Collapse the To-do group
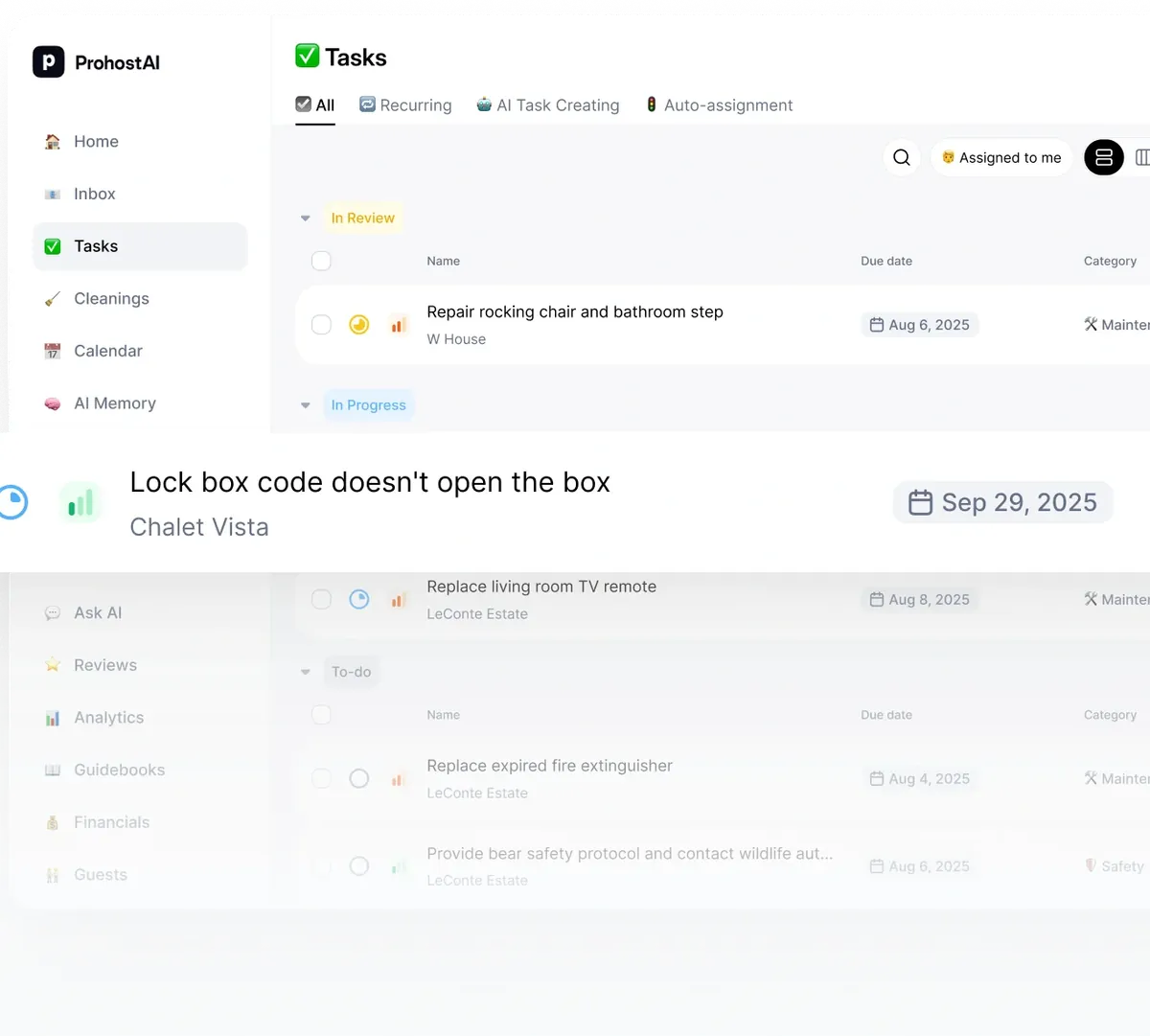This screenshot has width=1150, height=1036. pos(306,672)
